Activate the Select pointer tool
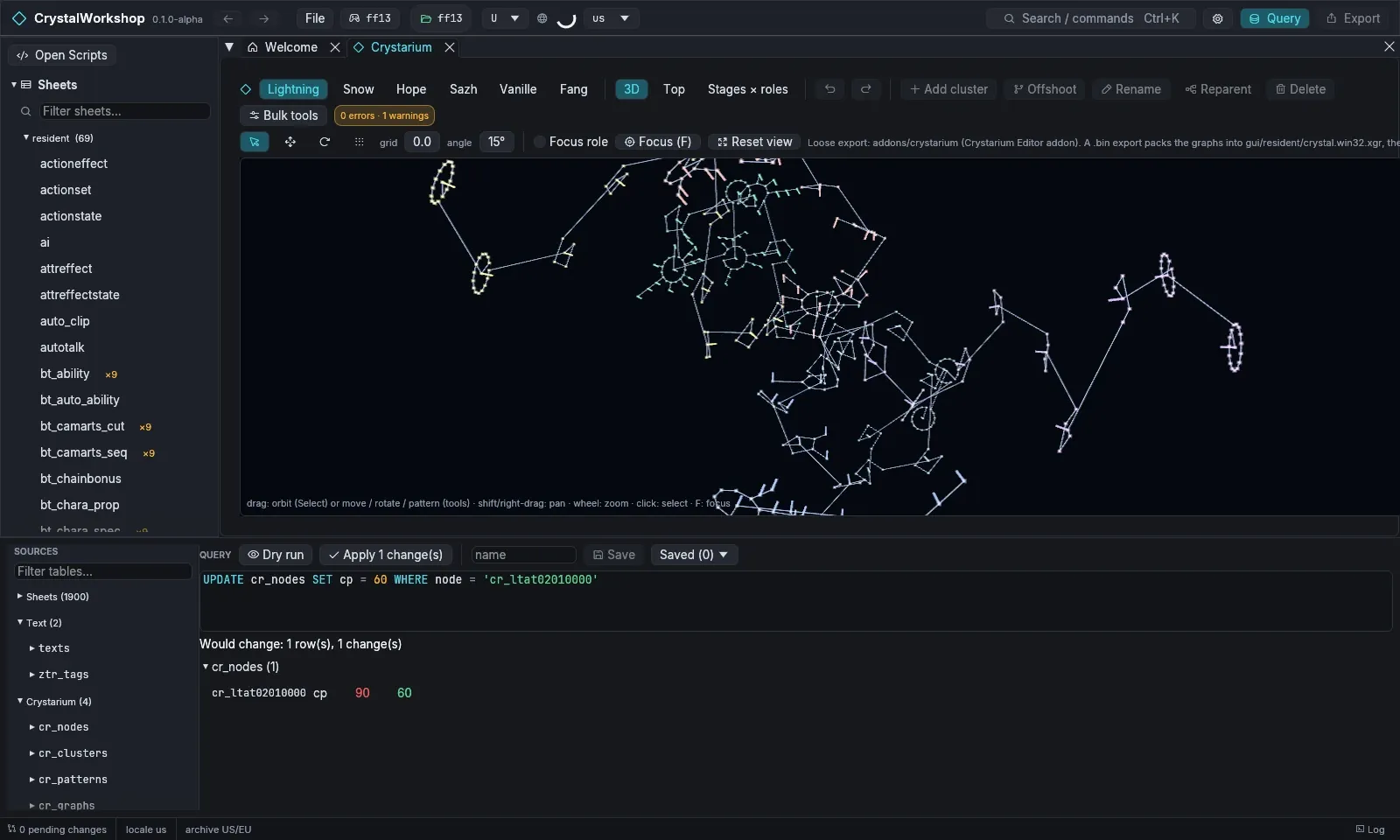This screenshot has height=840, width=1400. tap(255, 142)
